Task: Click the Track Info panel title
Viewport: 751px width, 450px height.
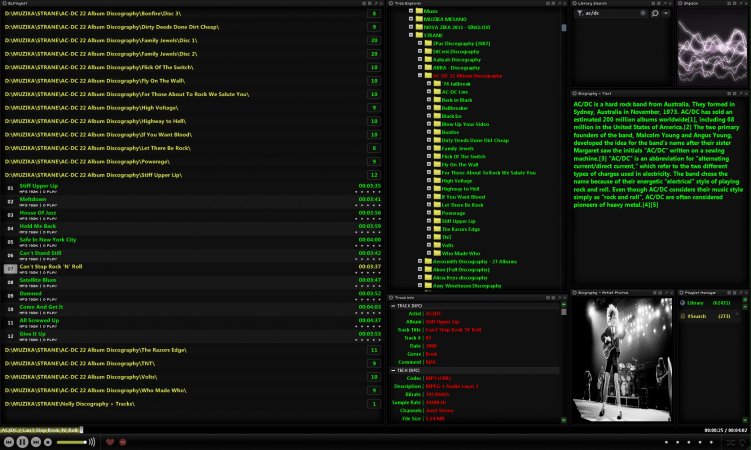Action: tap(404, 297)
